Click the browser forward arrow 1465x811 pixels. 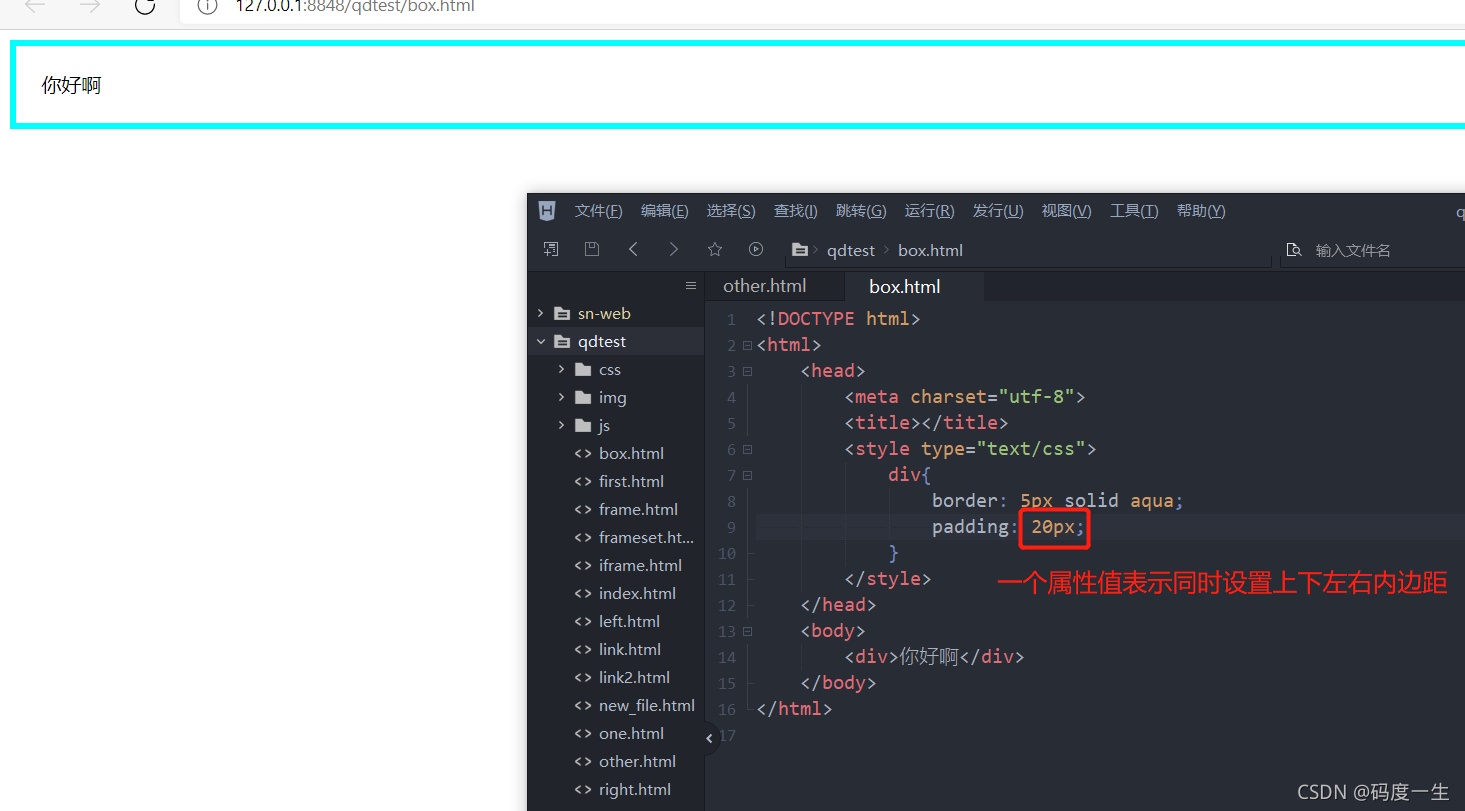(x=90, y=6)
